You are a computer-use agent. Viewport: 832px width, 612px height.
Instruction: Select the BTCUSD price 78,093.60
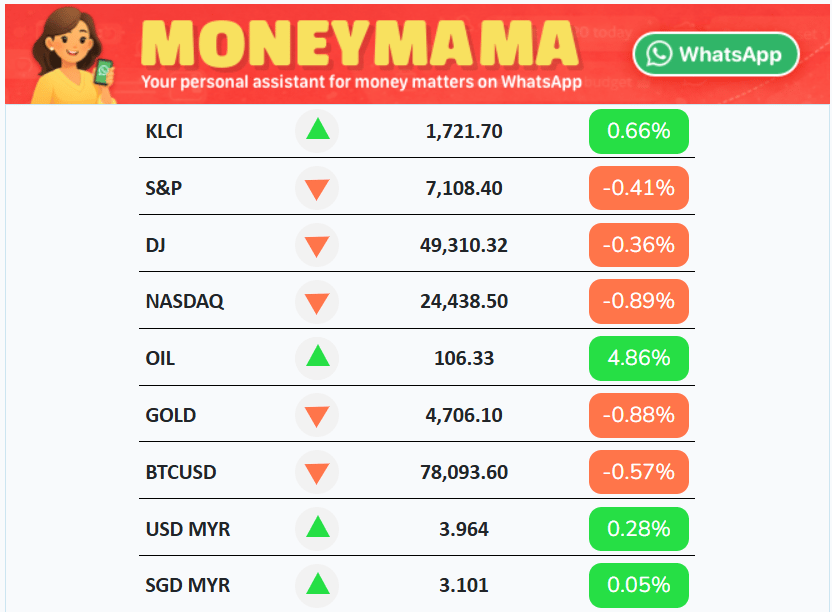tap(466, 471)
